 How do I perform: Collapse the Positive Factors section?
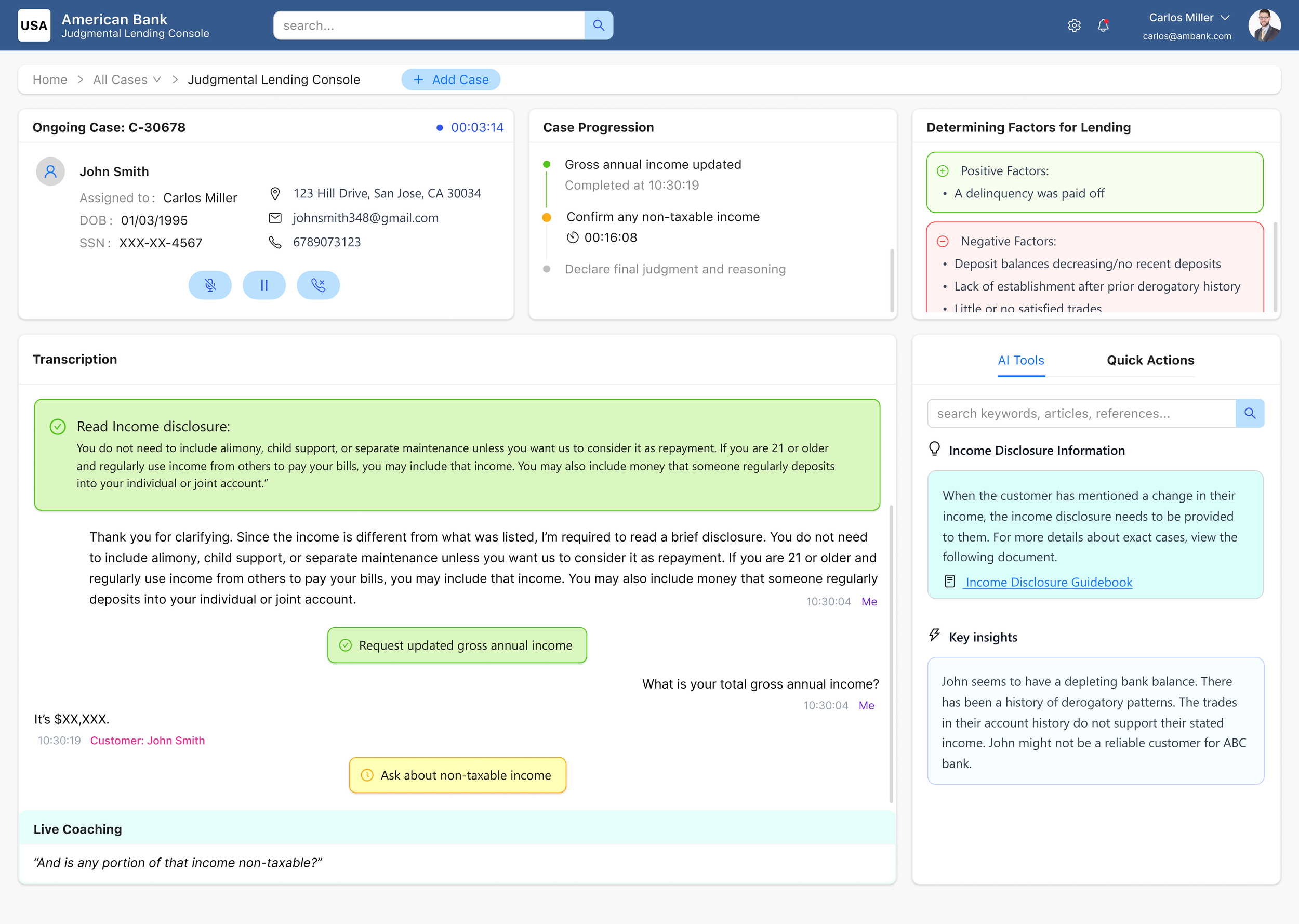(943, 170)
